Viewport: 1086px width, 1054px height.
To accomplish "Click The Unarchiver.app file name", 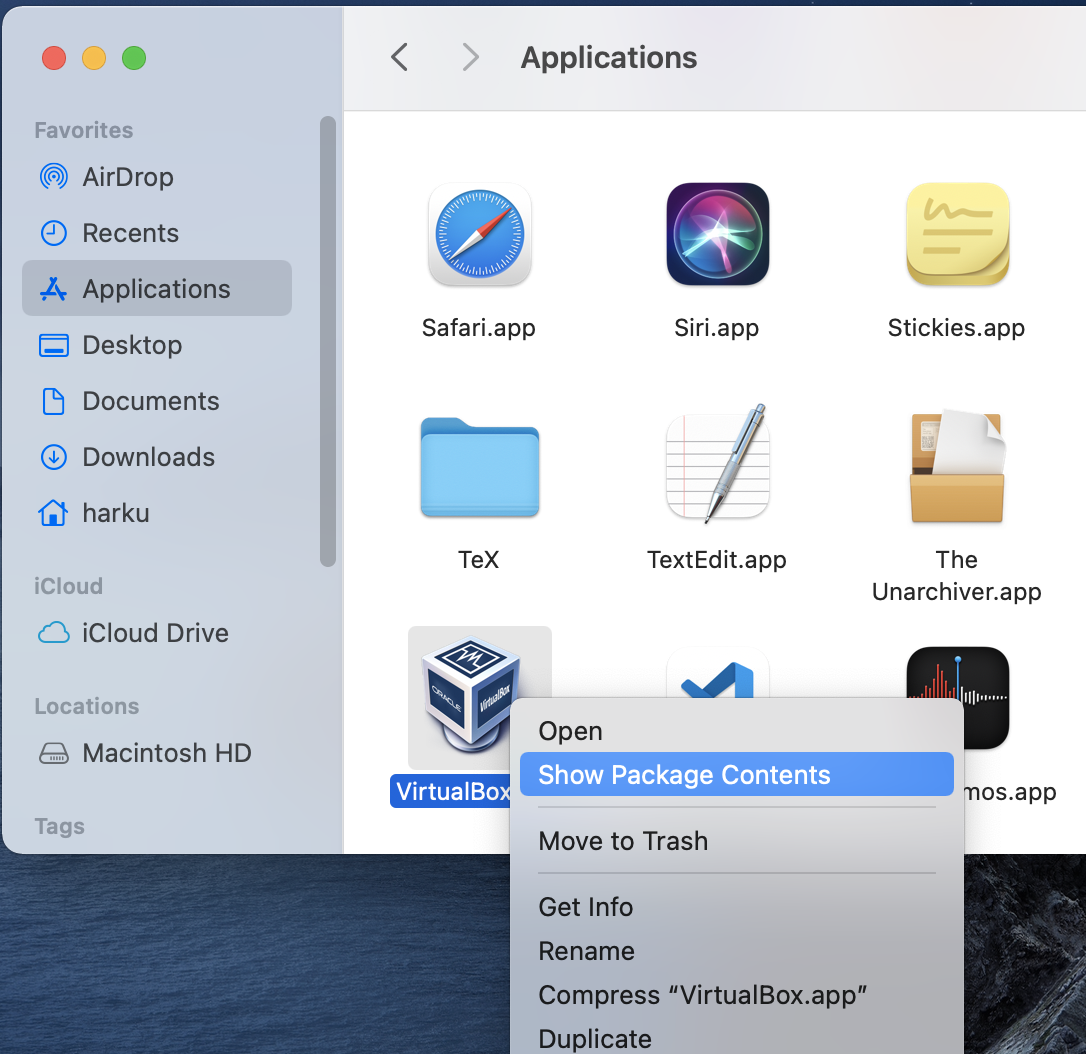I will coord(956,575).
